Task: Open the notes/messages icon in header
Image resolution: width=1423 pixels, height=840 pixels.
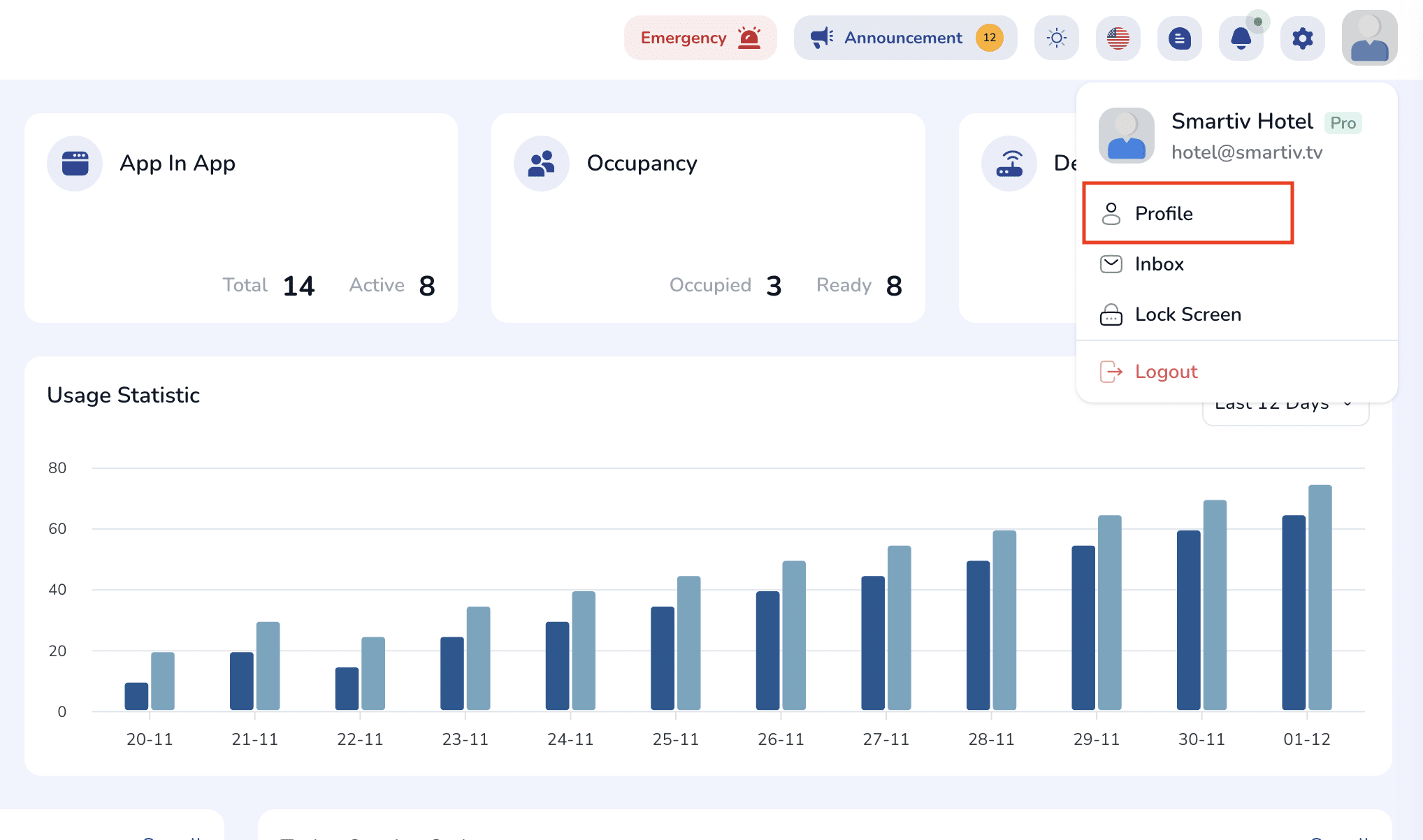Action: click(x=1180, y=38)
